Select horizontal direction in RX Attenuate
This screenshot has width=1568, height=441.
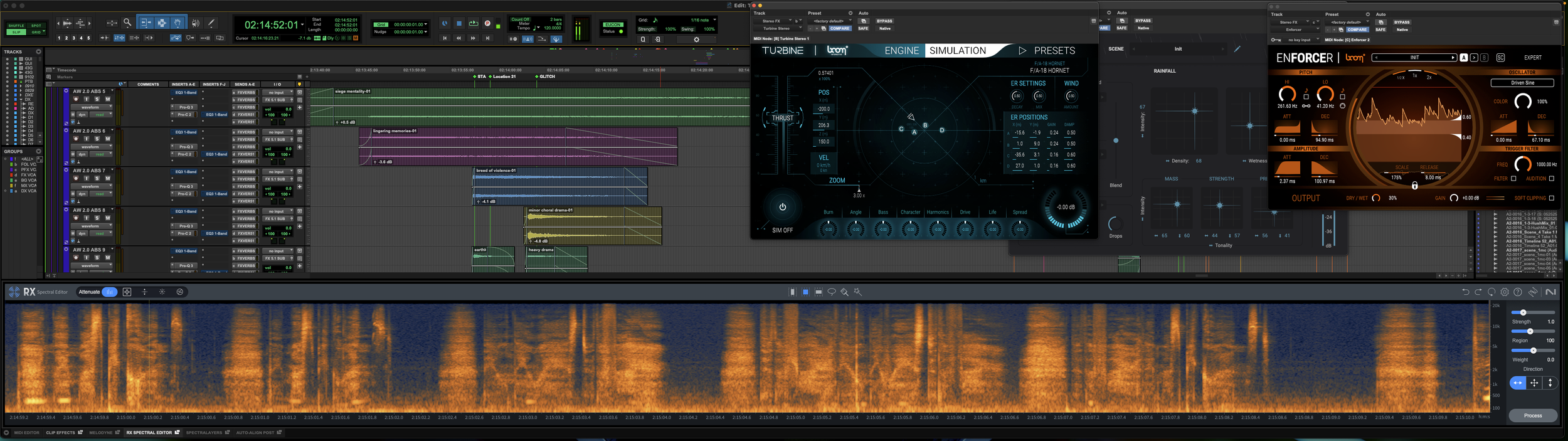pos(1518,383)
